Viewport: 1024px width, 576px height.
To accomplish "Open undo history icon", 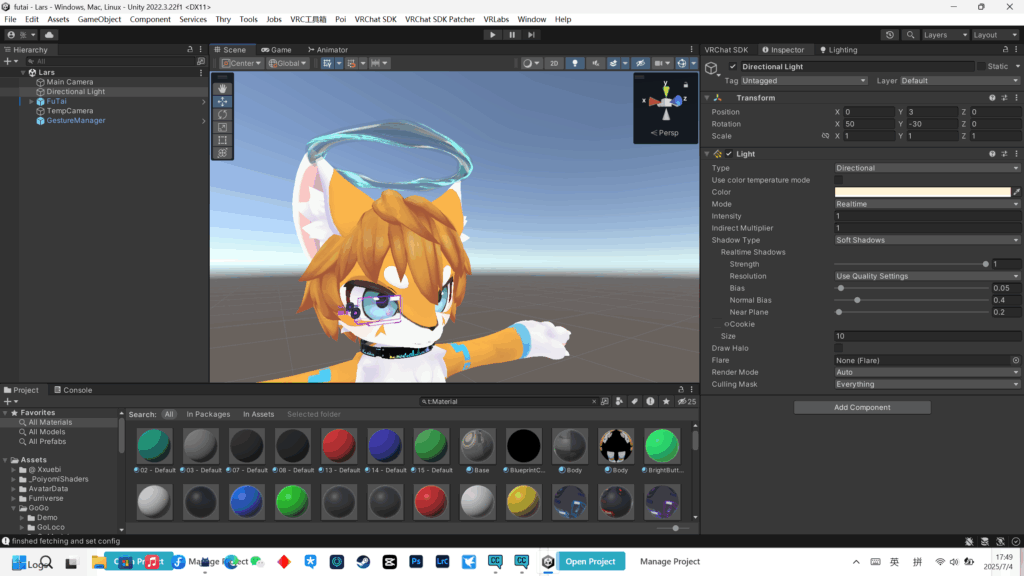I will pyautogui.click(x=889, y=35).
